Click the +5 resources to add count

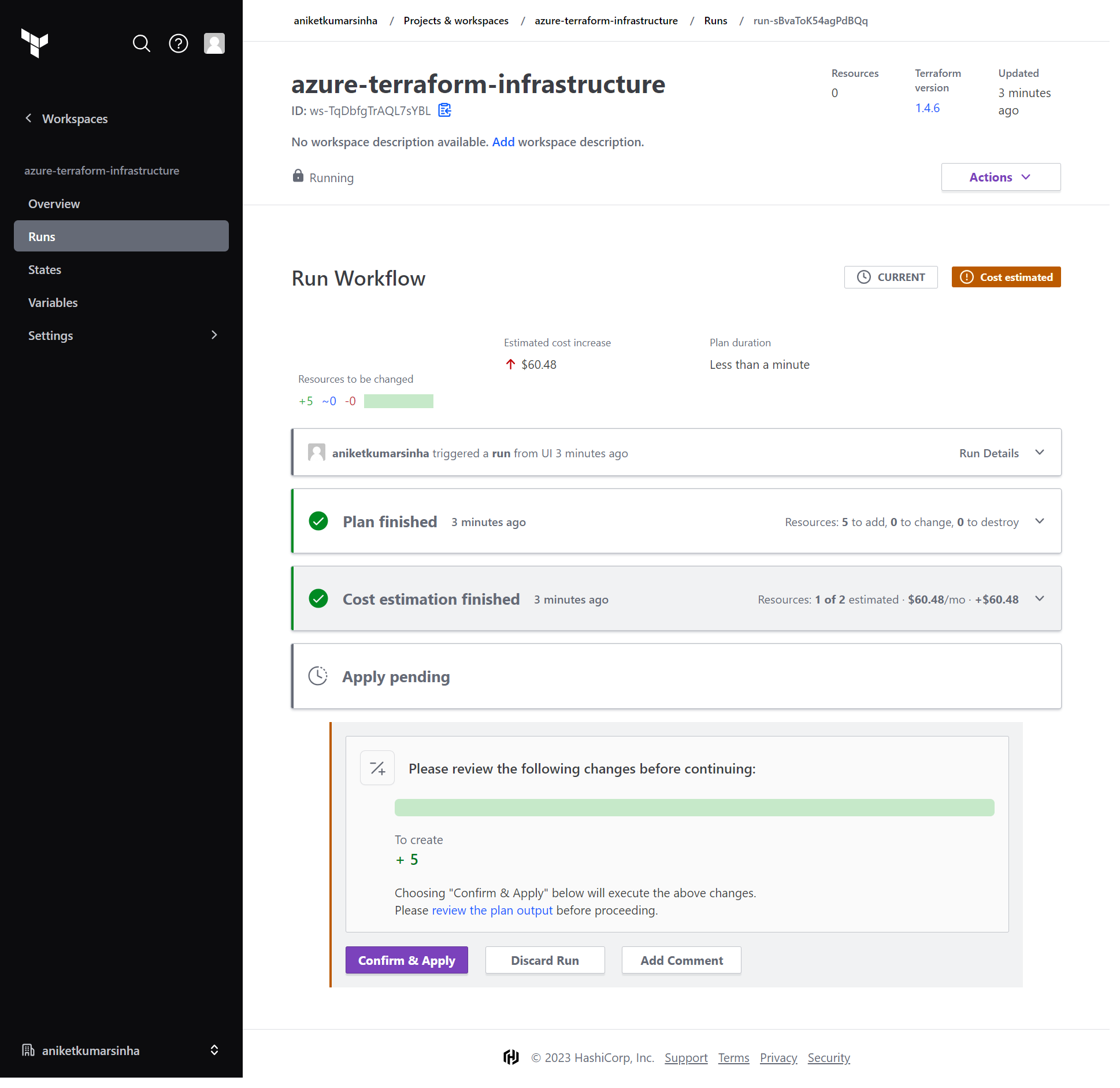pyautogui.click(x=306, y=401)
